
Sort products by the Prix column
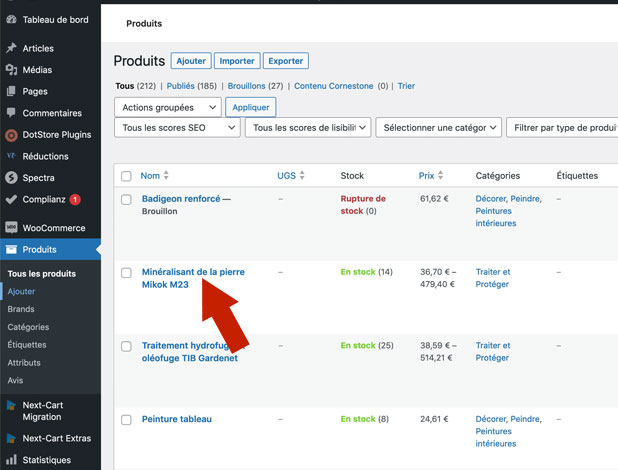click(426, 176)
